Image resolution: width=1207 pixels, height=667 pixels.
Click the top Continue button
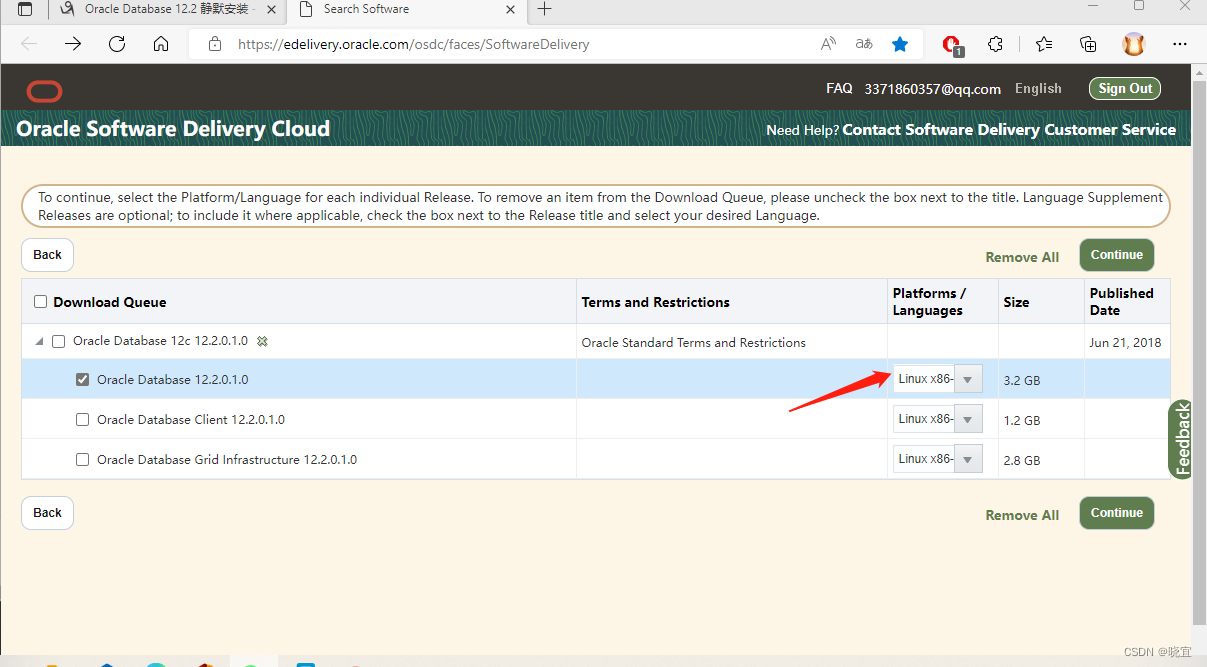click(x=1117, y=255)
